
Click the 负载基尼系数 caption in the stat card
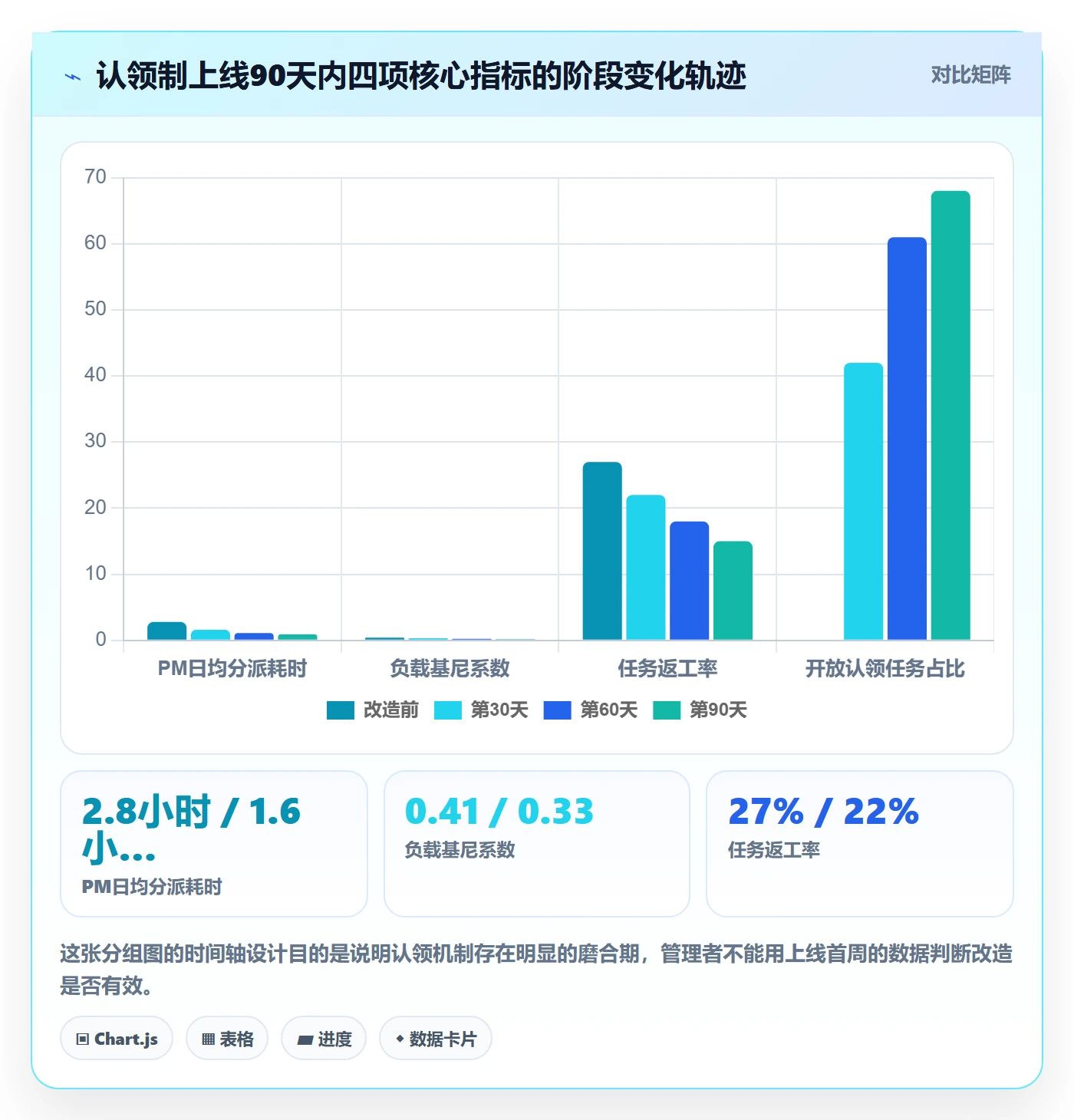pos(460,850)
